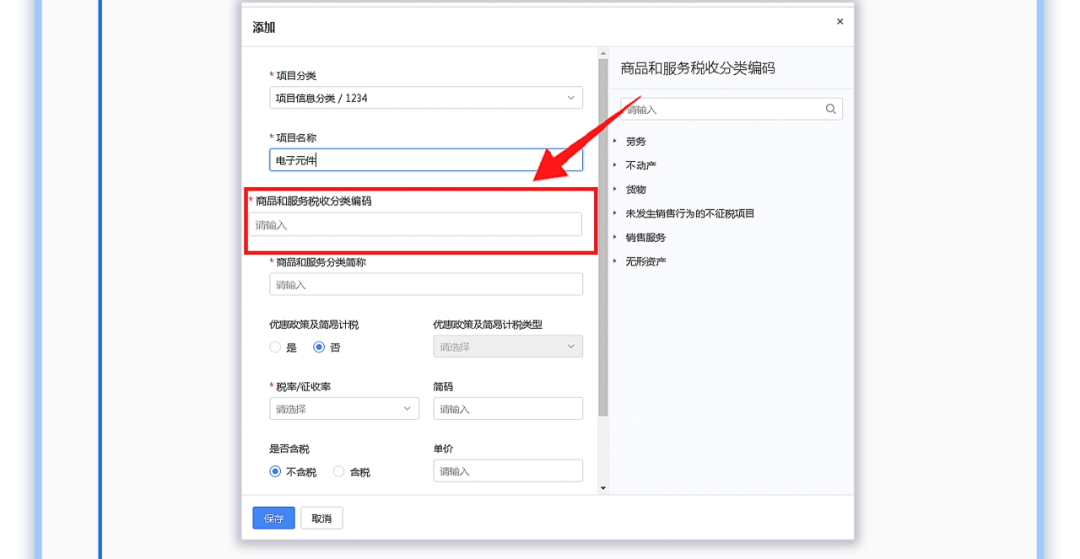The height and width of the screenshot is (559, 1080).
Task: Choose the 含税 radio option
Action: tap(339, 471)
